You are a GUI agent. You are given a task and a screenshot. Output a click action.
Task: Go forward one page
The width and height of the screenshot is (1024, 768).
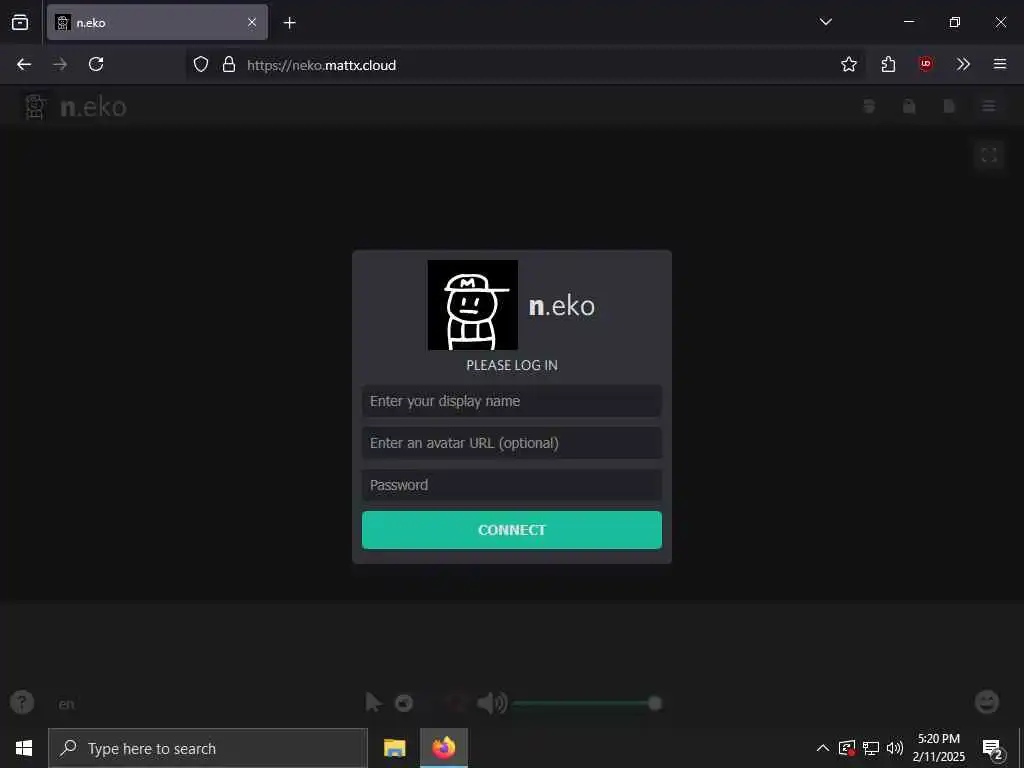[60, 64]
